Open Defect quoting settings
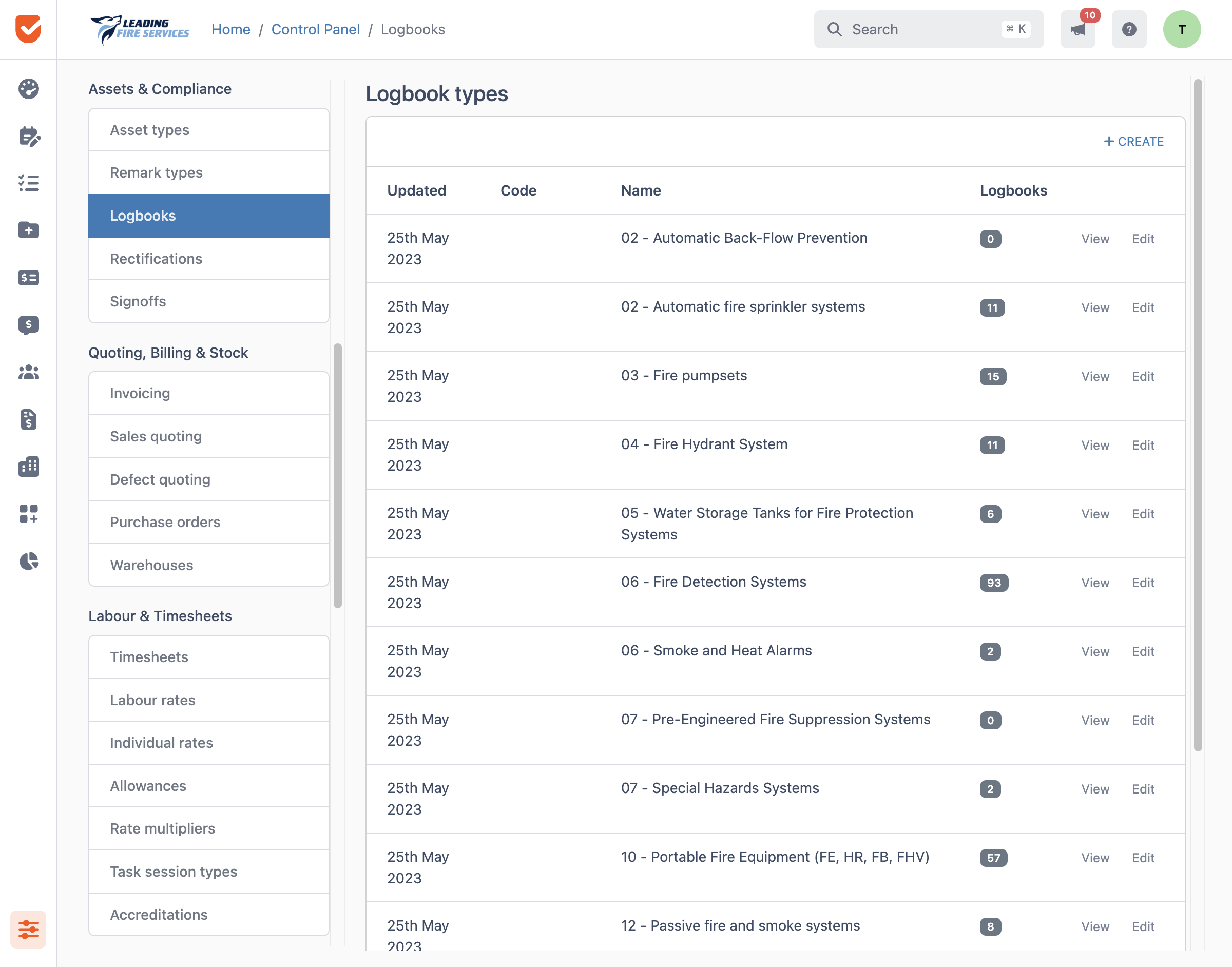The width and height of the screenshot is (1232, 967). pos(209,479)
